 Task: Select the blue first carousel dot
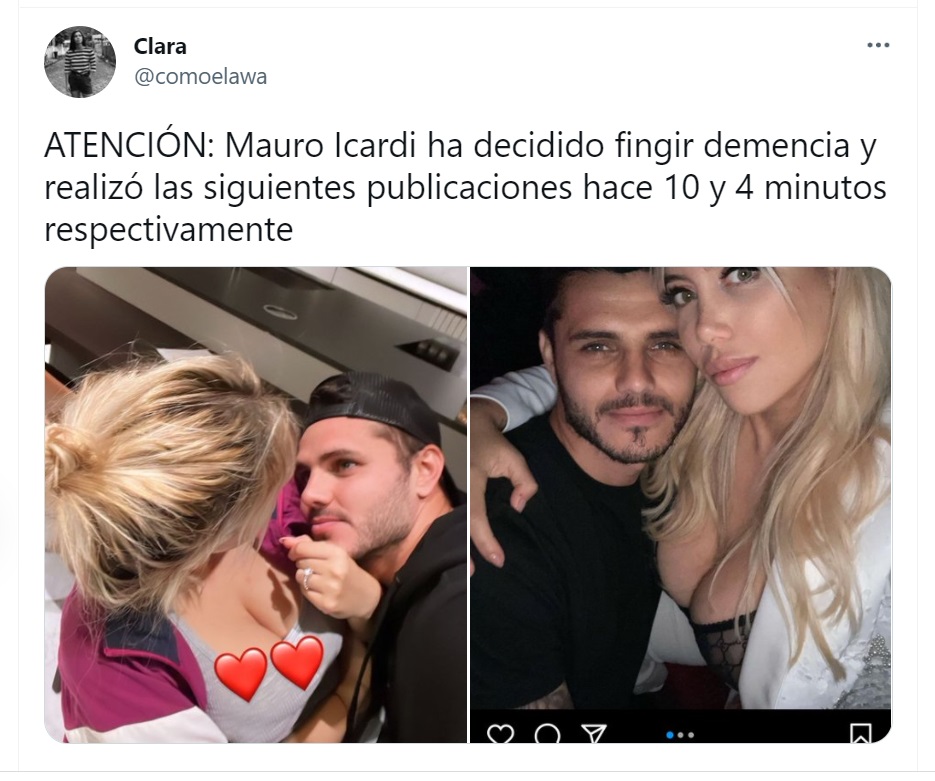point(670,735)
